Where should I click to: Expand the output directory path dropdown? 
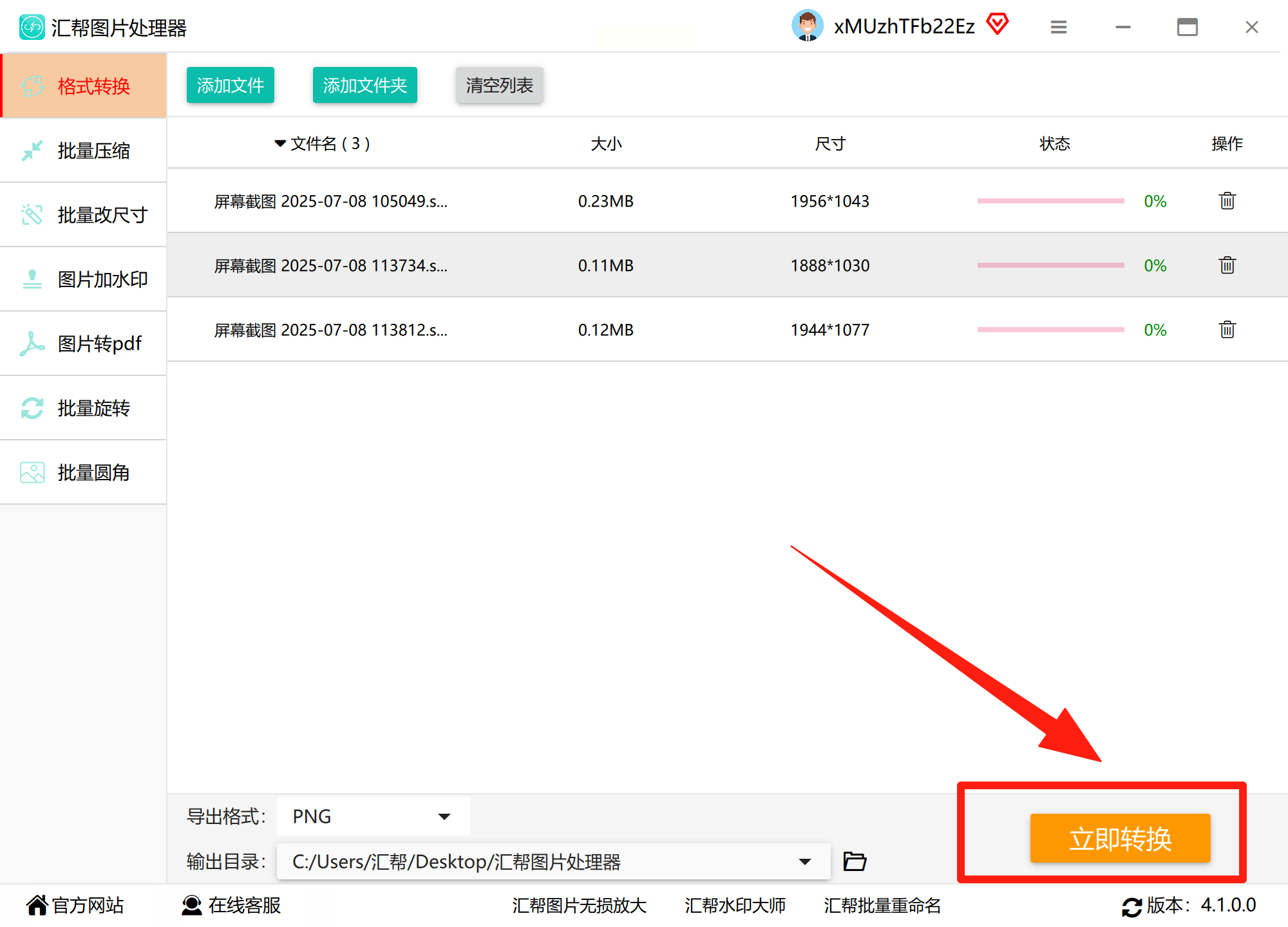804,861
